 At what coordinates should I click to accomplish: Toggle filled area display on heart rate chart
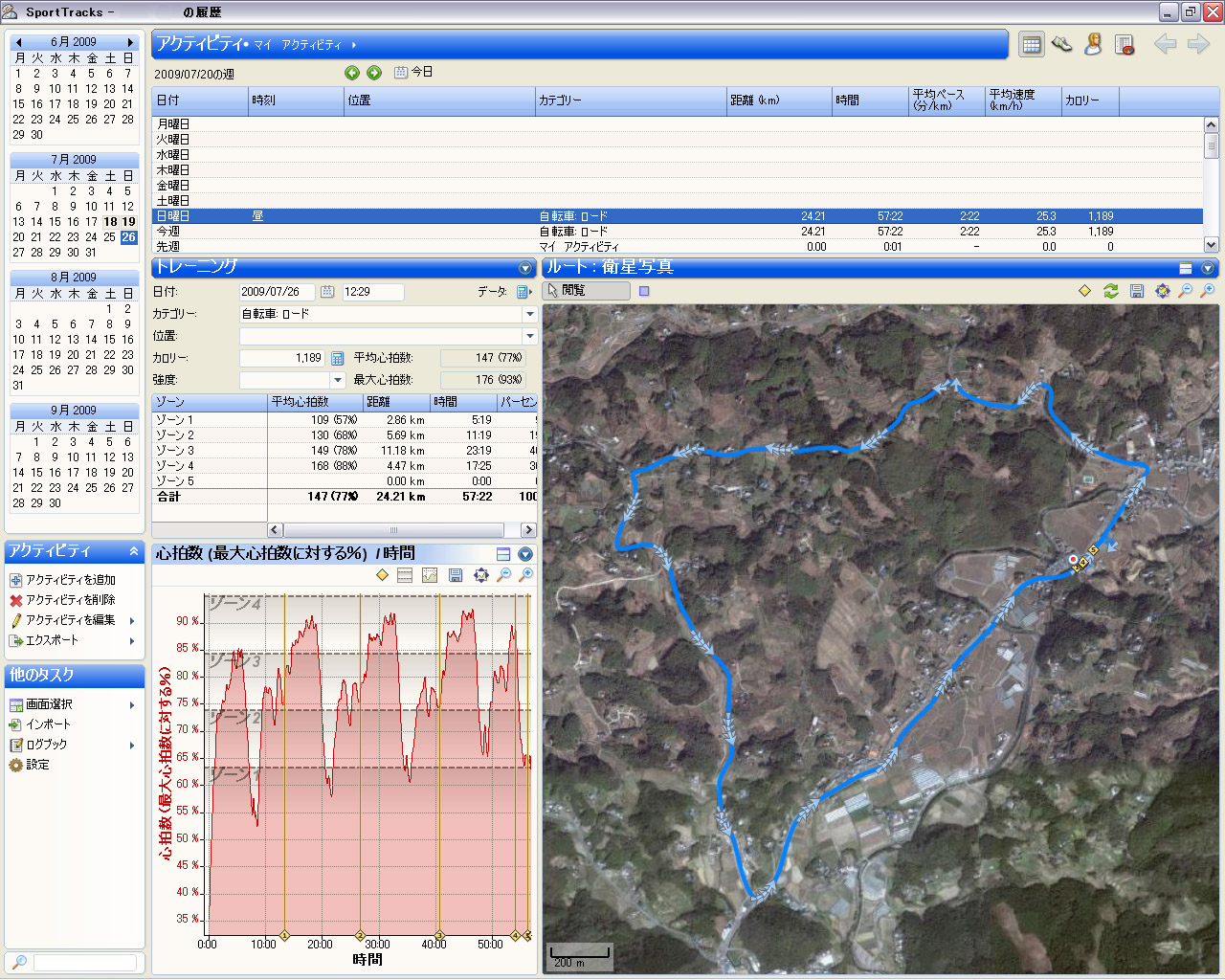point(430,575)
